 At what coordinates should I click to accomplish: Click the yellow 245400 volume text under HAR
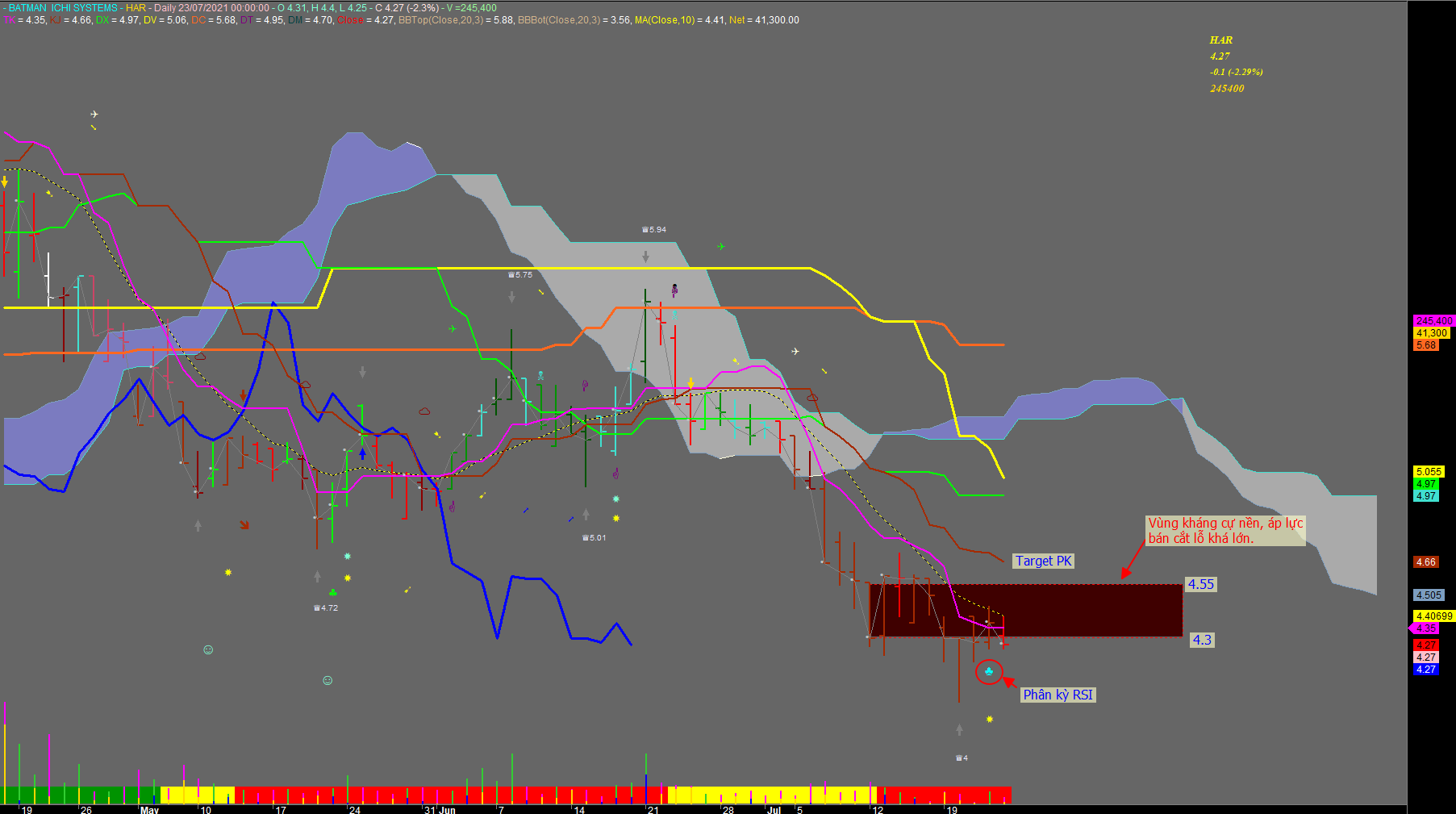(1227, 89)
